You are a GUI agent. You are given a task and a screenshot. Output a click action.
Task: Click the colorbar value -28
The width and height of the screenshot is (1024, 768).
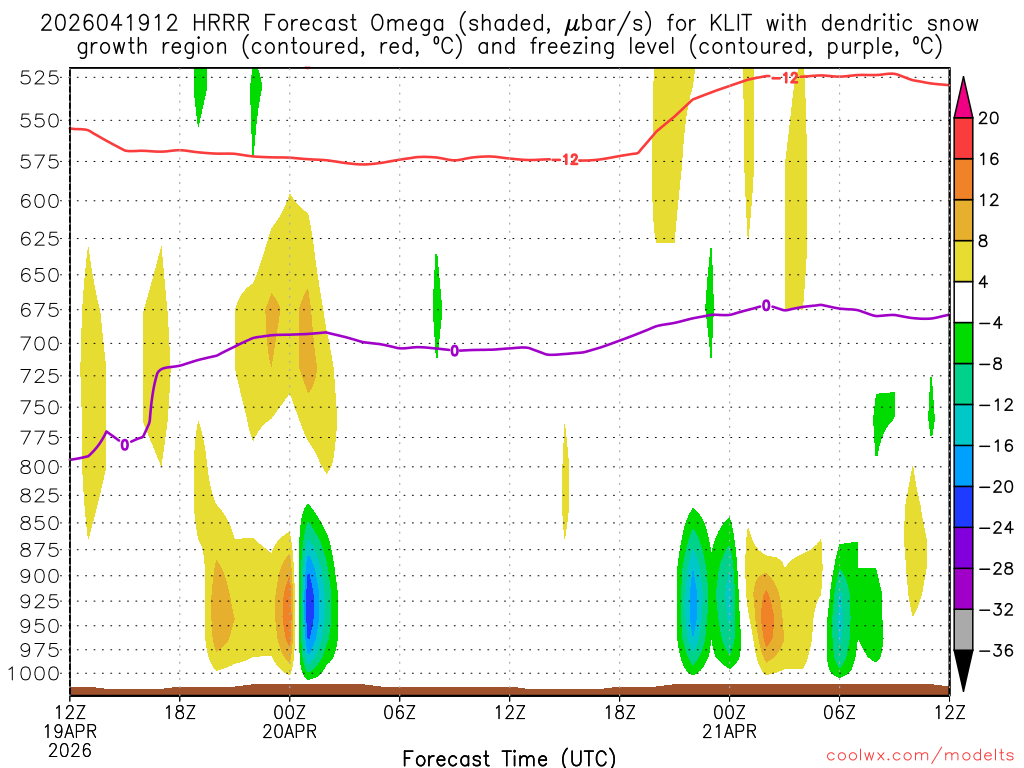click(x=996, y=569)
